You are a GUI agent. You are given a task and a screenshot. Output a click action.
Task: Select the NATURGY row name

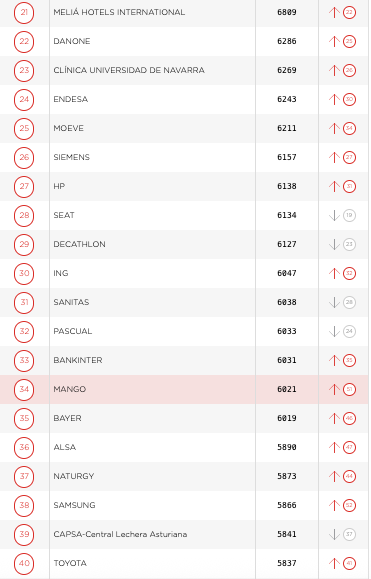coord(74,476)
